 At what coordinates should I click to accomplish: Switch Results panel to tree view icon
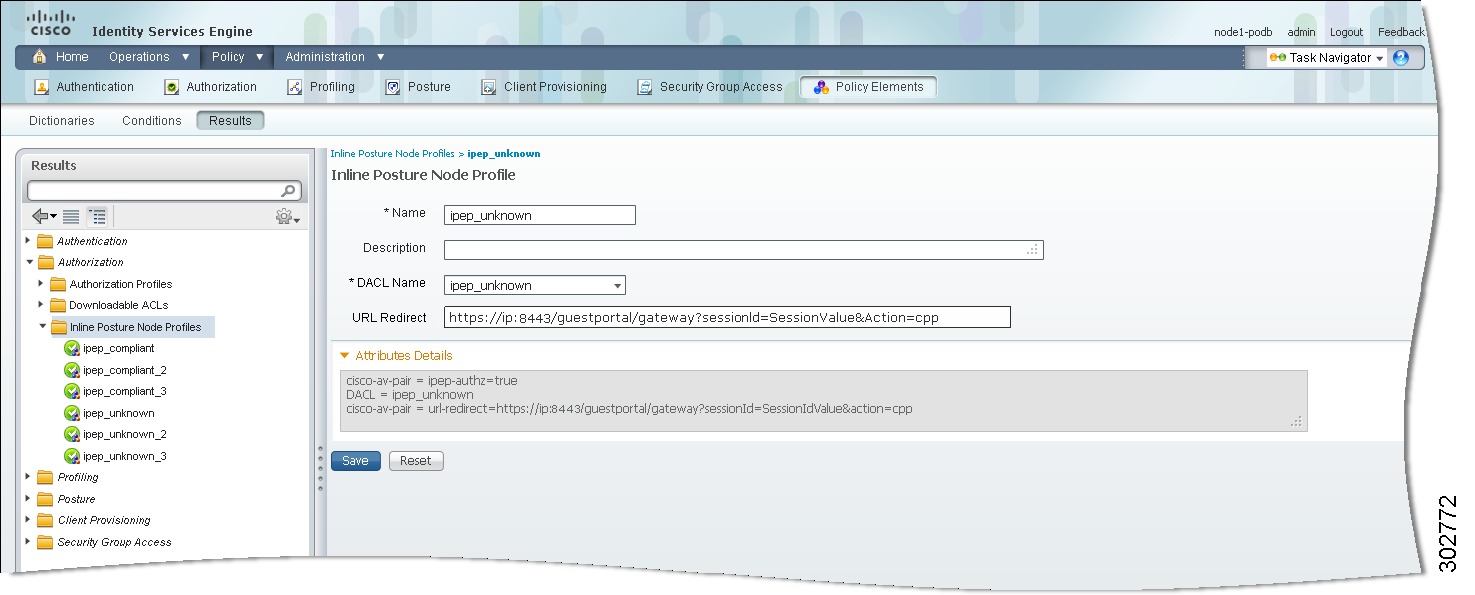click(x=97, y=216)
